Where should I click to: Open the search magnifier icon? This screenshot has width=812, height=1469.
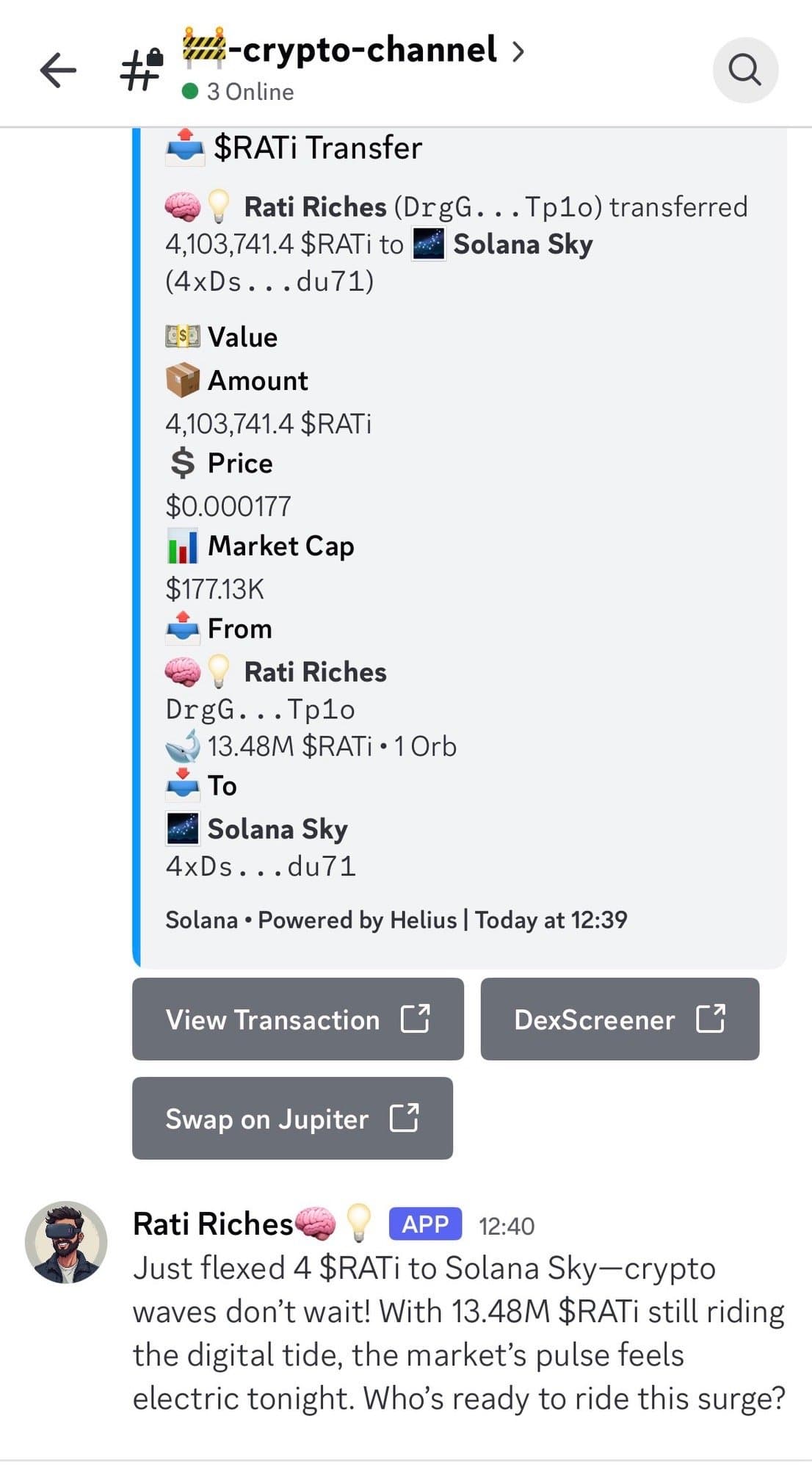744,71
